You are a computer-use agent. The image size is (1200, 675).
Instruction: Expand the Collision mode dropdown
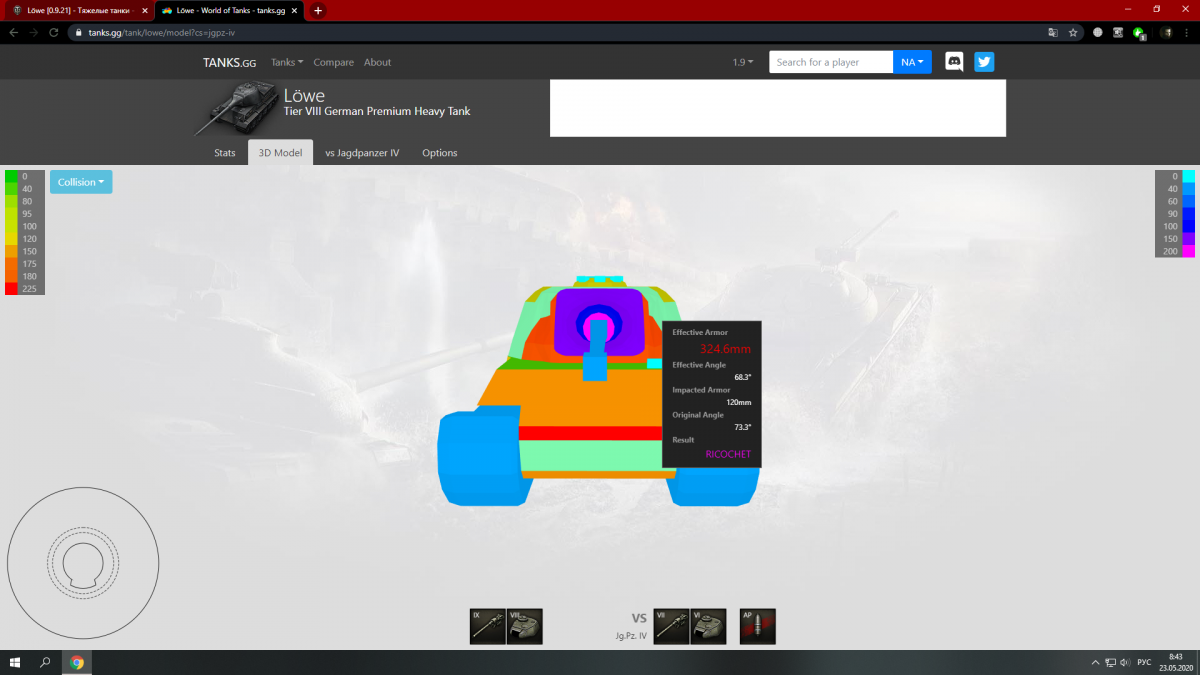pos(81,182)
